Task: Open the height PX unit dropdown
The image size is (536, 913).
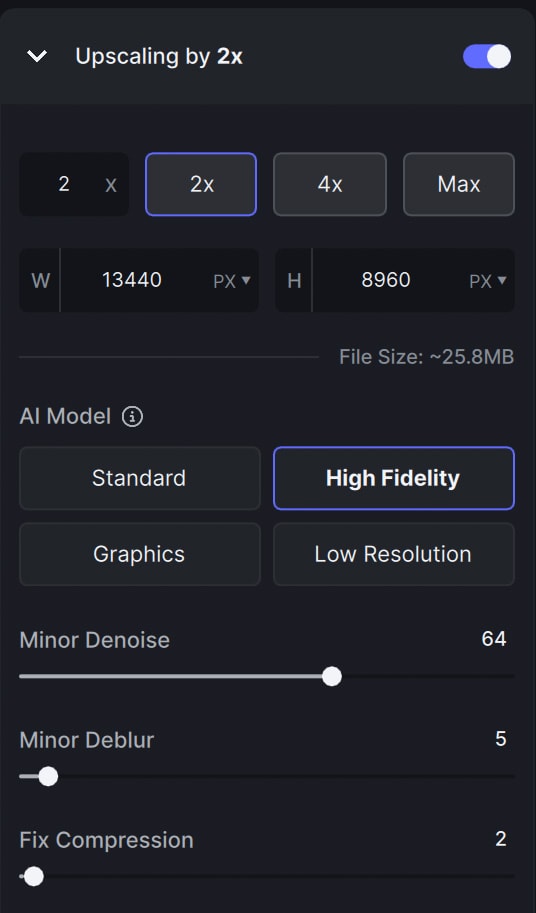Action: (488, 281)
